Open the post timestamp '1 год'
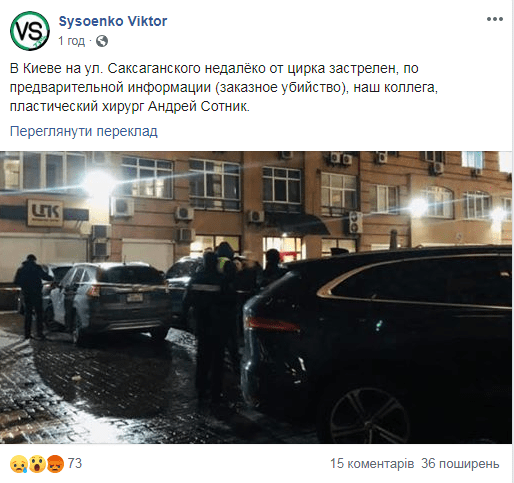The image size is (514, 483). tap(72, 41)
